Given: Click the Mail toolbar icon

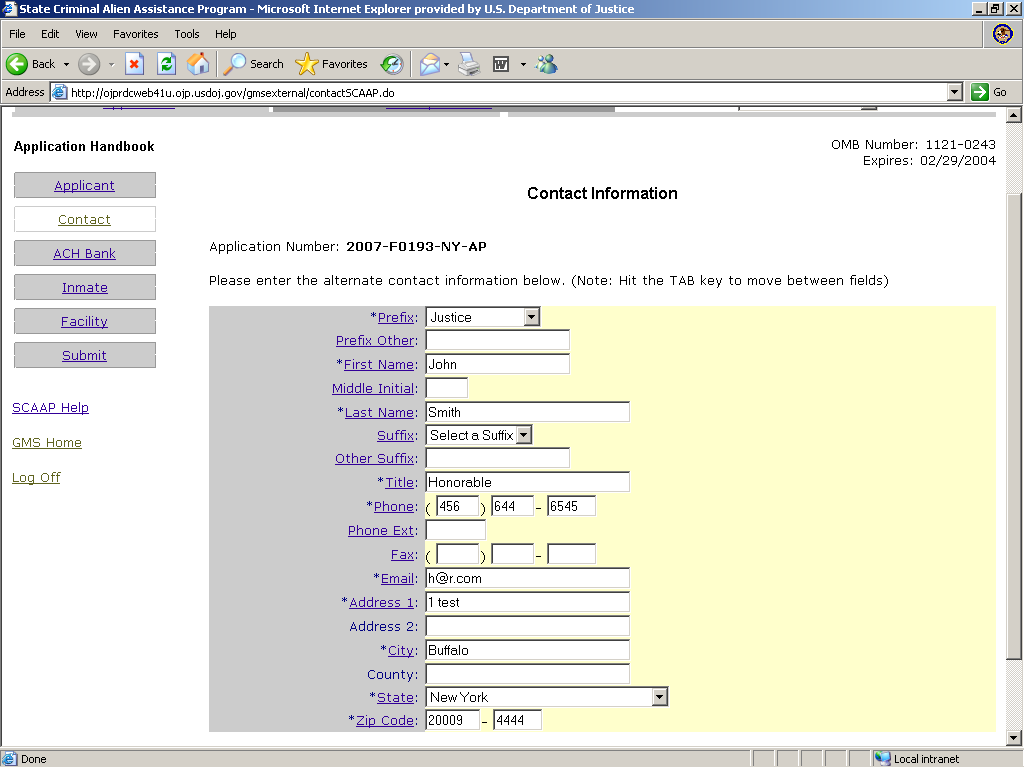Looking at the screenshot, I should 429,64.
